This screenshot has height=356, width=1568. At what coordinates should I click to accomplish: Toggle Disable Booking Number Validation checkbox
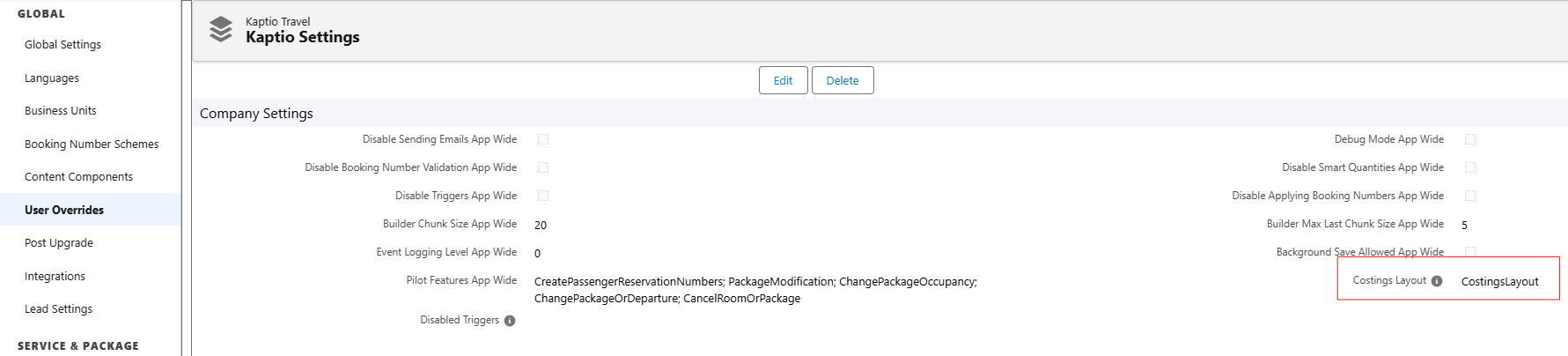click(543, 167)
